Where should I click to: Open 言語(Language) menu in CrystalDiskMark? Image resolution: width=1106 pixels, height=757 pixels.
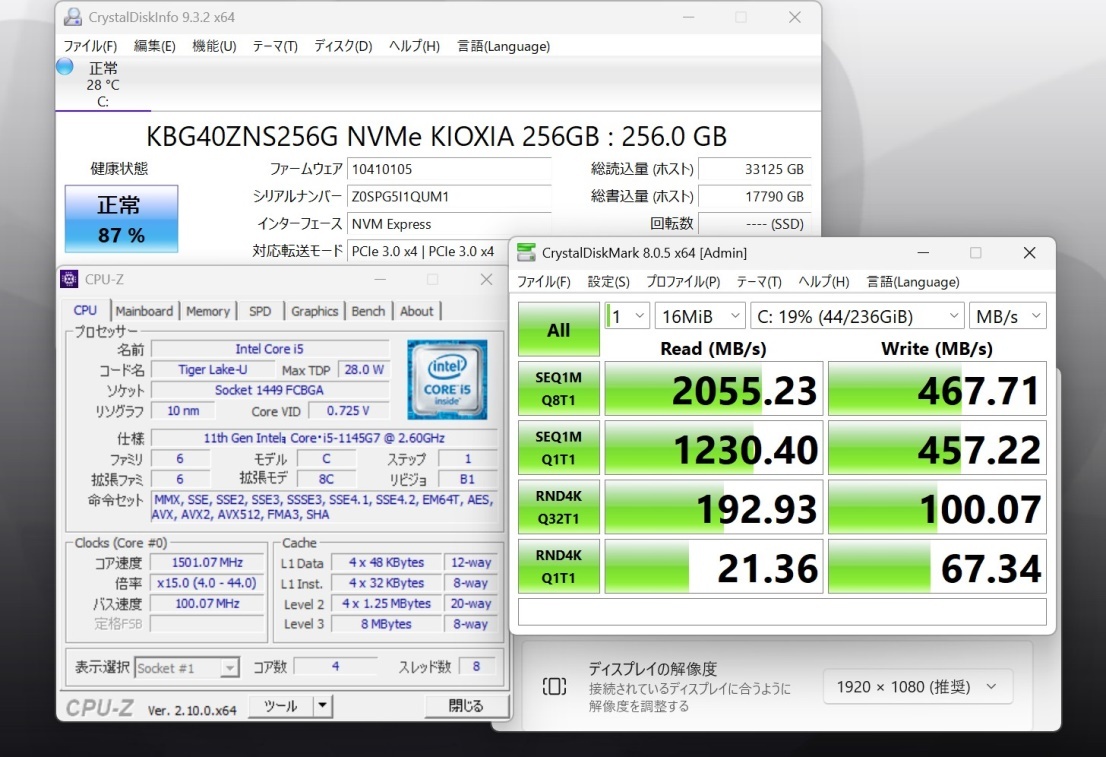pos(913,282)
